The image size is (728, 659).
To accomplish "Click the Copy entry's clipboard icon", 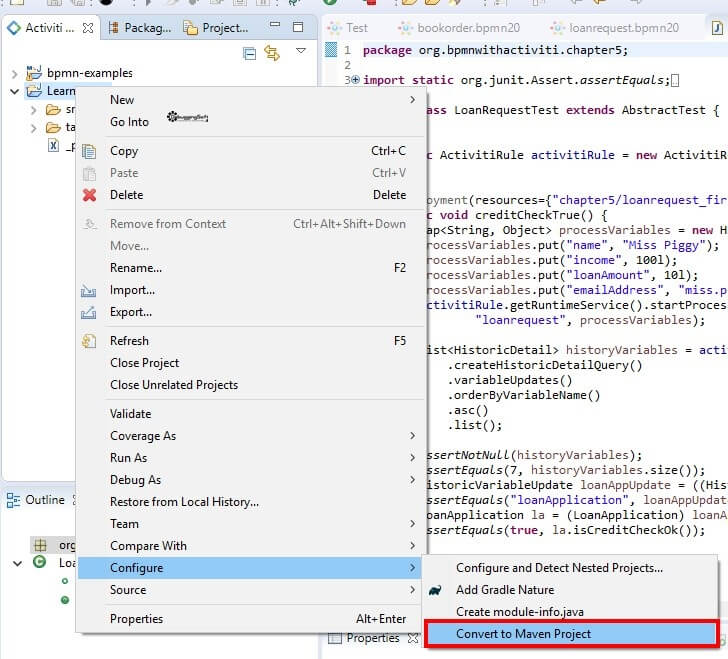I will tap(89, 151).
